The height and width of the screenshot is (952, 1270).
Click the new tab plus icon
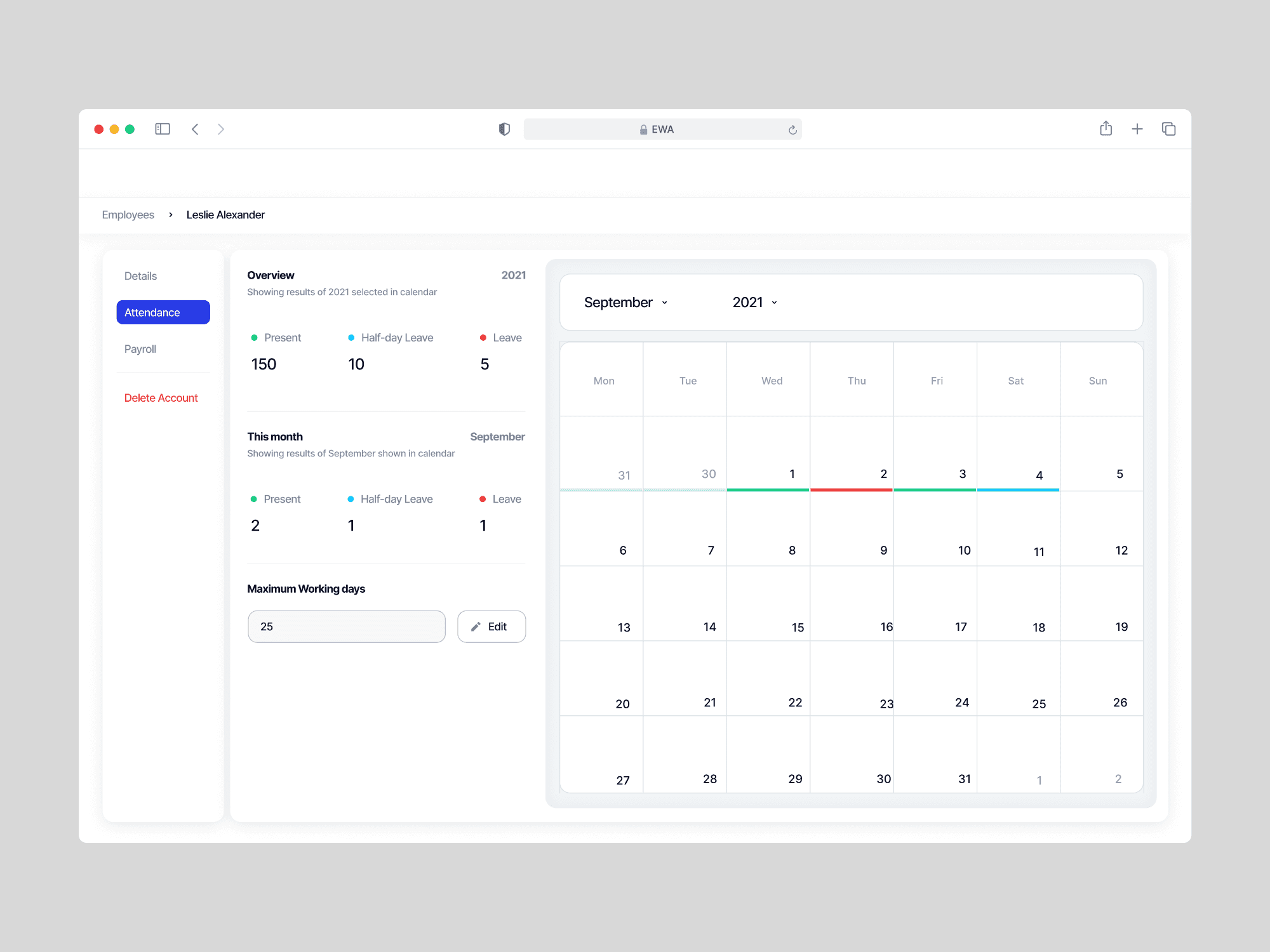(1137, 129)
